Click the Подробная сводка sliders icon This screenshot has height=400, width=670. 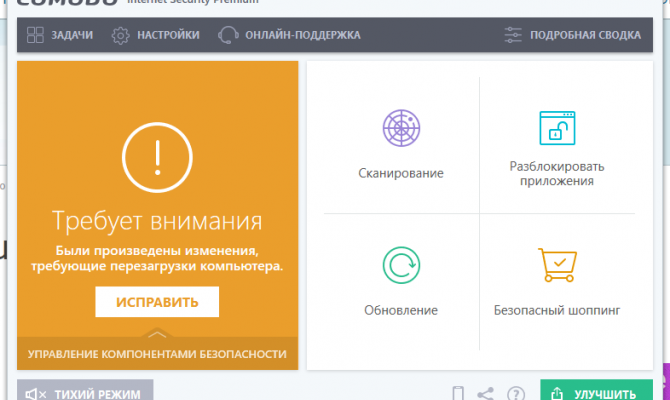513,35
